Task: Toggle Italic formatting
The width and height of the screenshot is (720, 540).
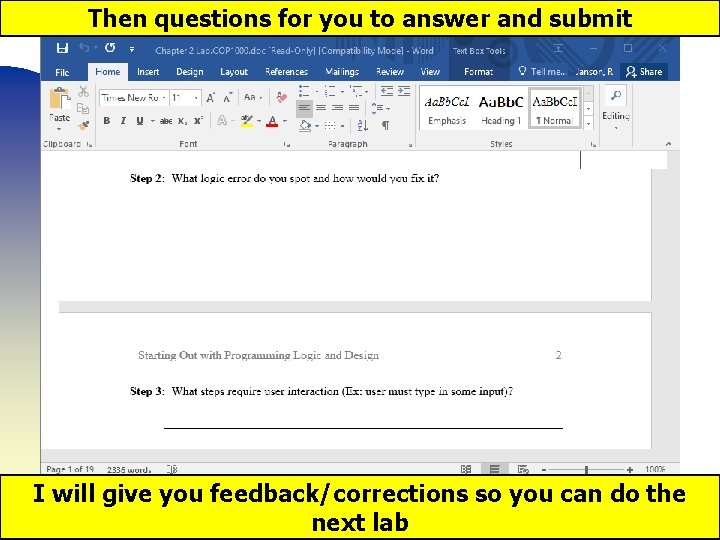Action: click(123, 121)
